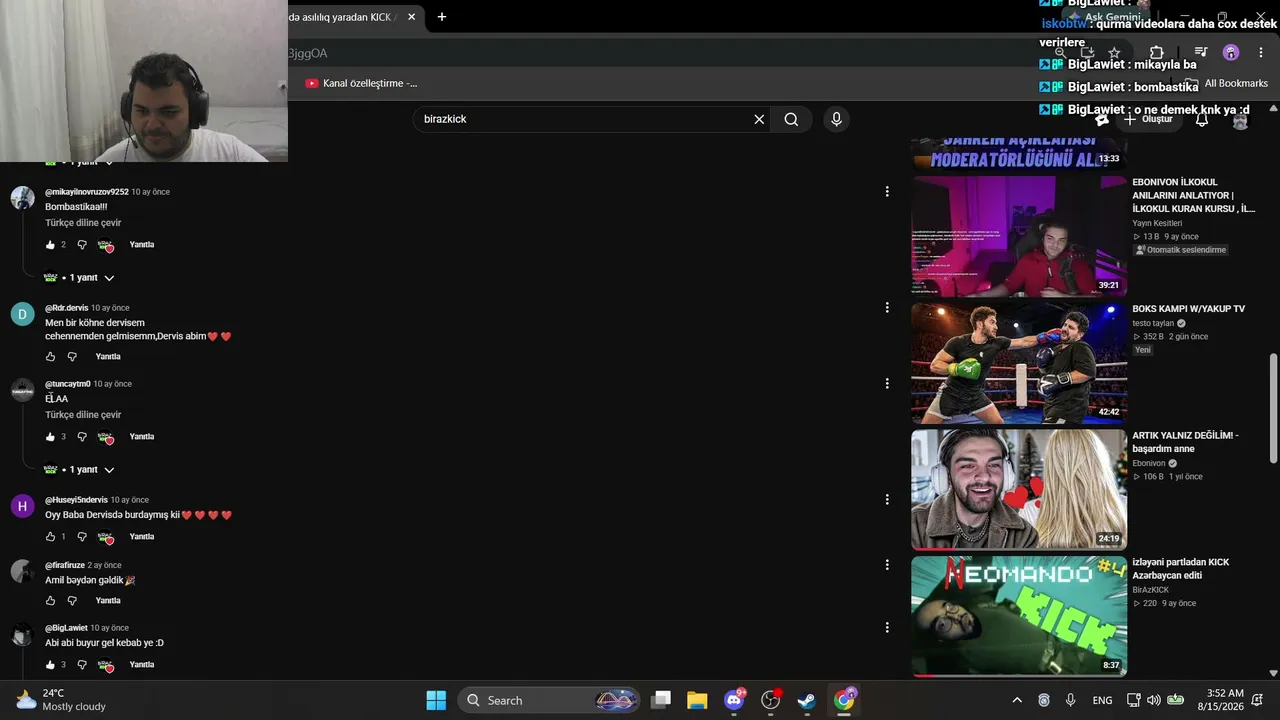The height and width of the screenshot is (720, 1280).
Task: Clear the birazkick search text with X
Action: [x=759, y=119]
